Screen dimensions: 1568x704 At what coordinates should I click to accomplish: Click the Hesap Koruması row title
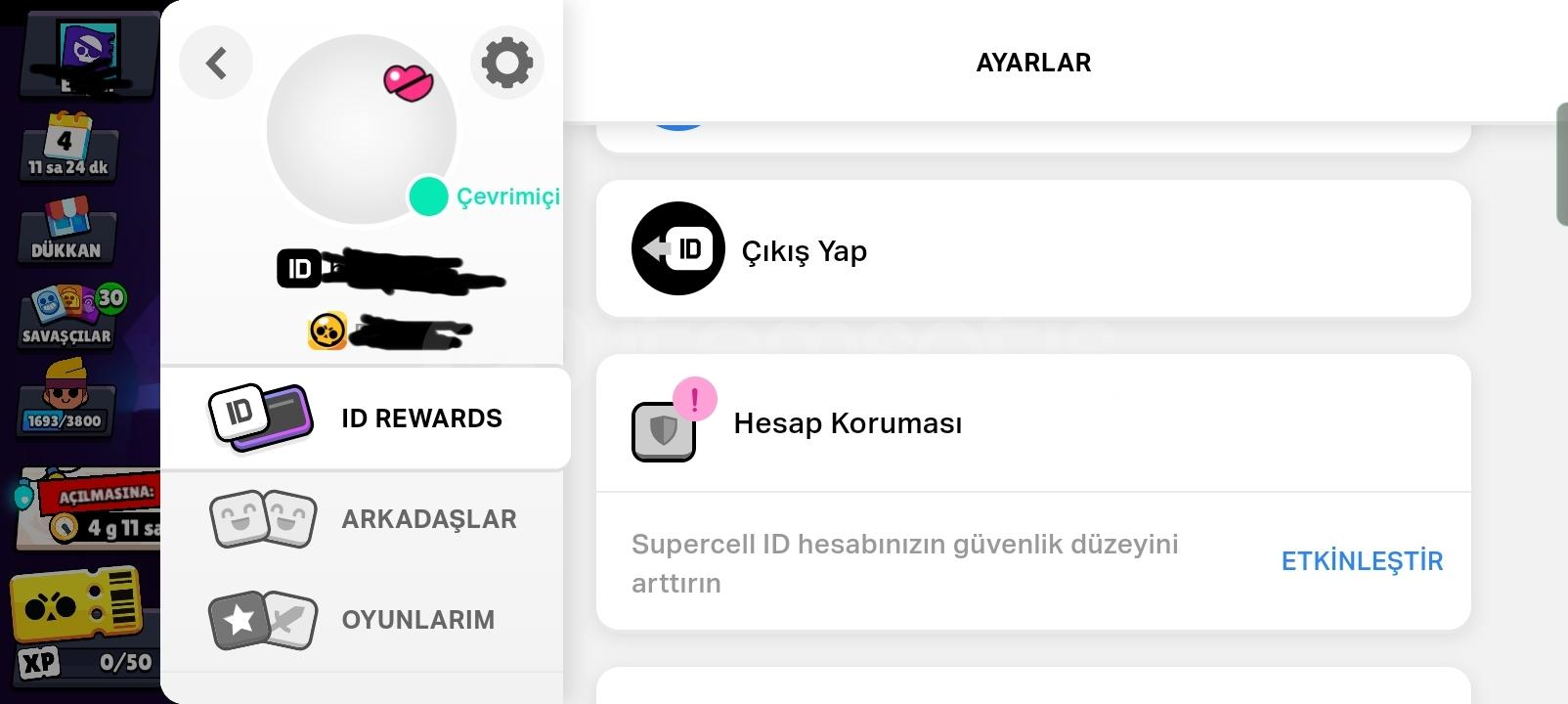click(848, 423)
